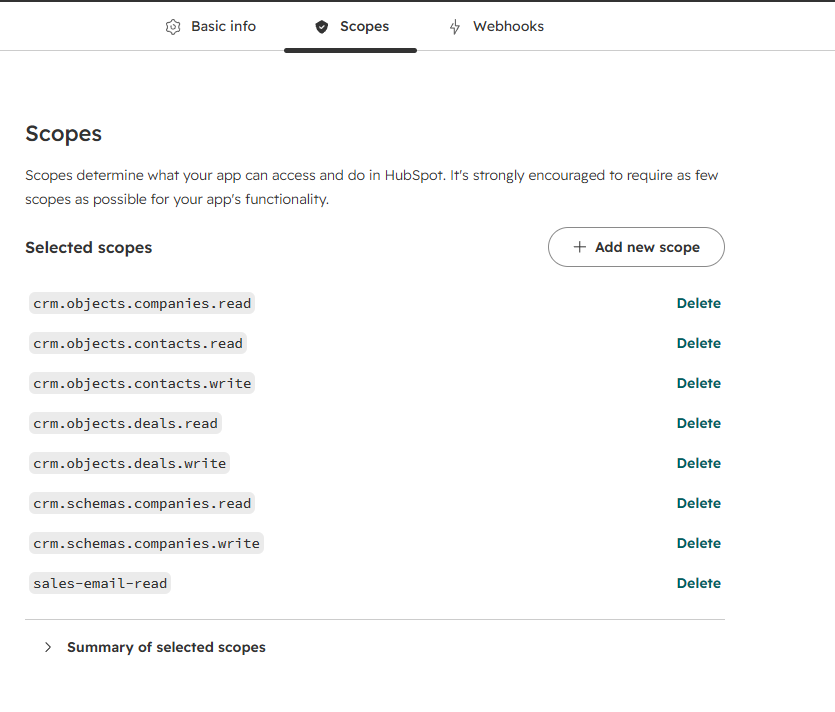Select the crm.objects.contacts.write scope label

[x=142, y=383]
